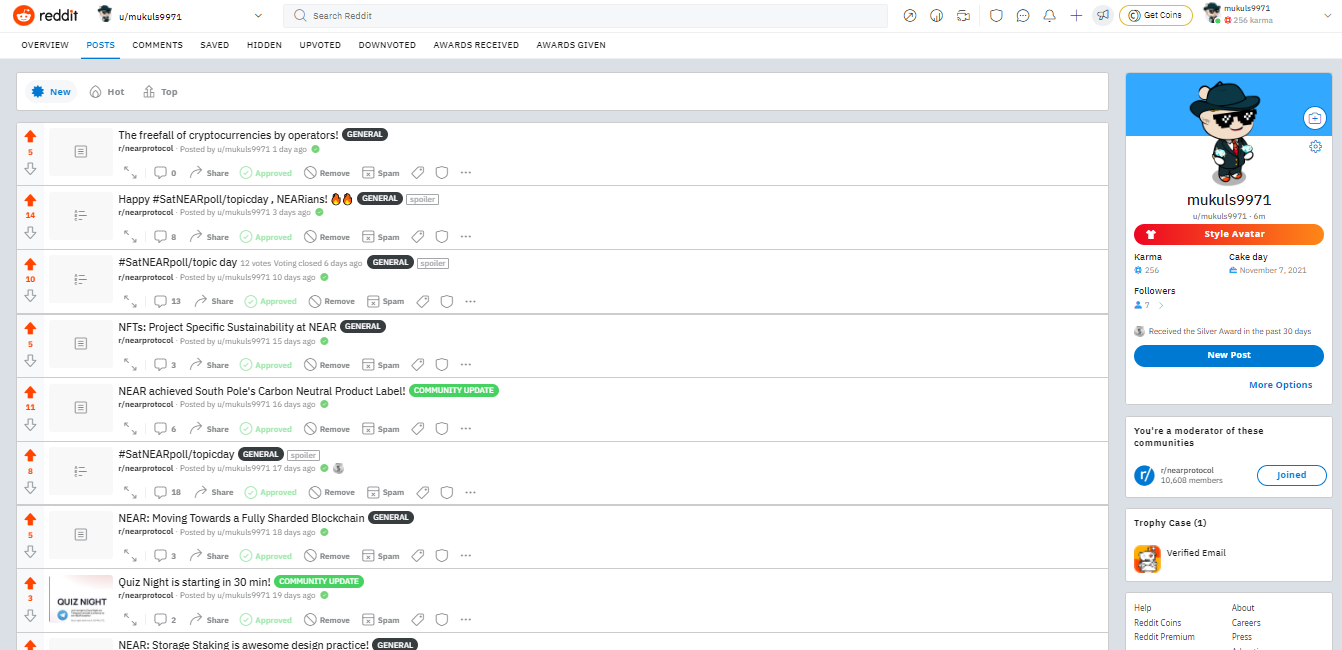The image size is (1342, 650).
Task: Downvote 'NEAR achieved South Pole's Carbon' post
Action: (30, 423)
